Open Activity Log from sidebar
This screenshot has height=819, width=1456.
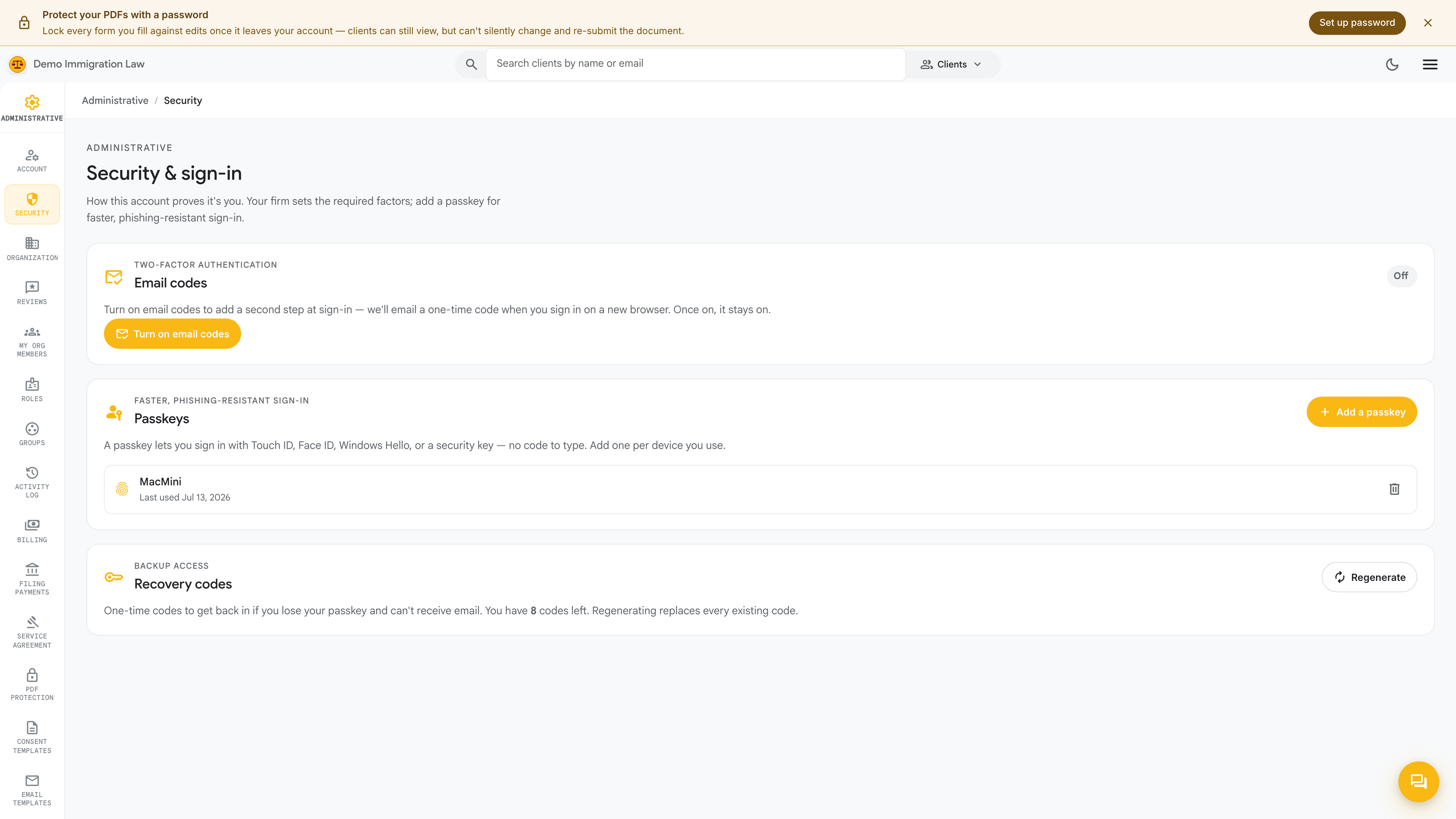click(32, 482)
